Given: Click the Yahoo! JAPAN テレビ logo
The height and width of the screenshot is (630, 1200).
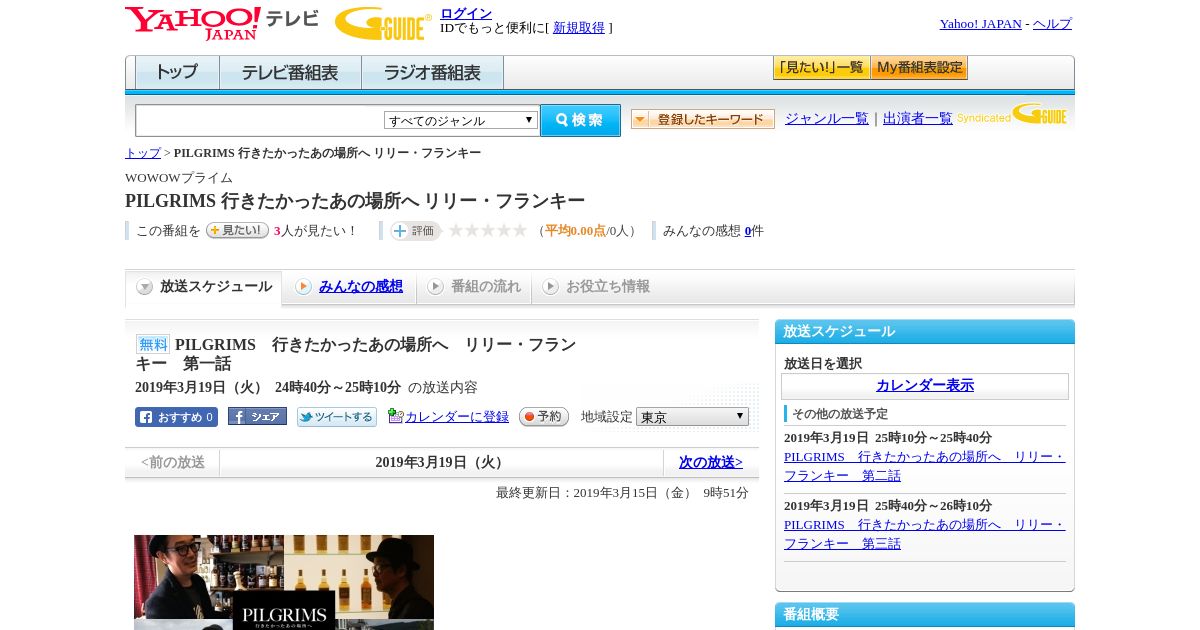Looking at the screenshot, I should click(222, 22).
